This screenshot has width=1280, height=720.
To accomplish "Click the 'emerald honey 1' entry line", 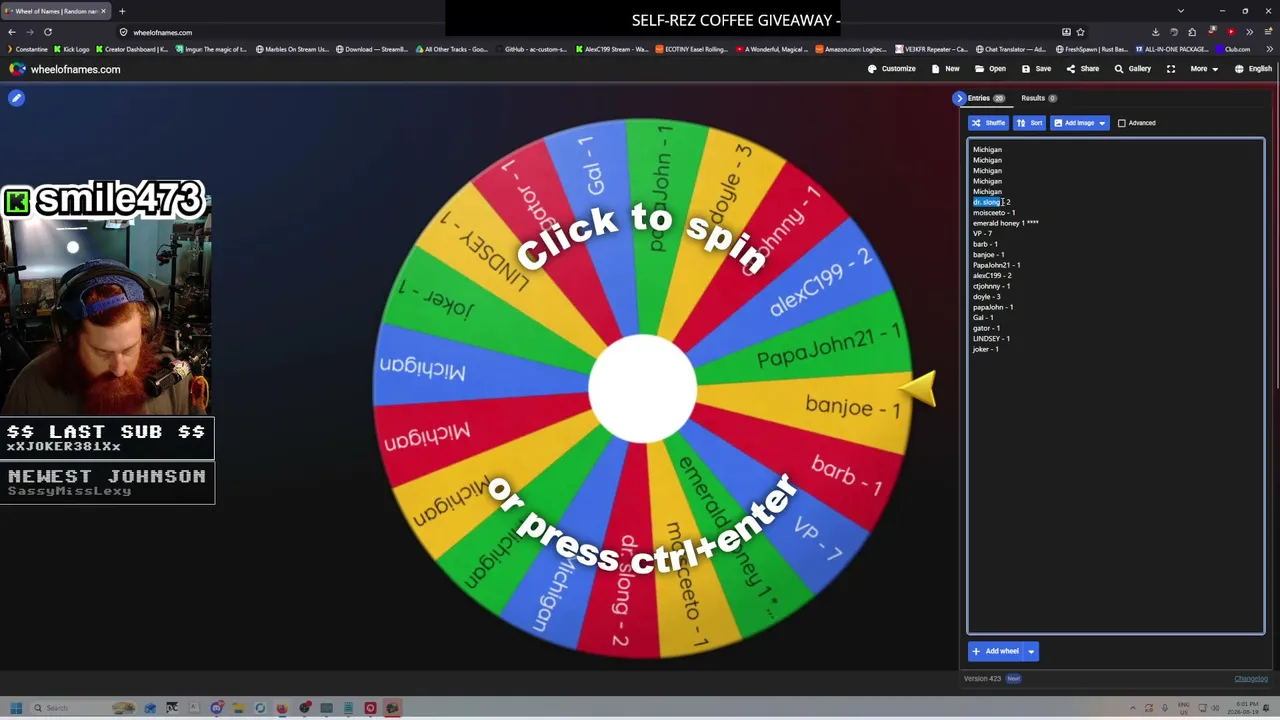I will click(1005, 223).
